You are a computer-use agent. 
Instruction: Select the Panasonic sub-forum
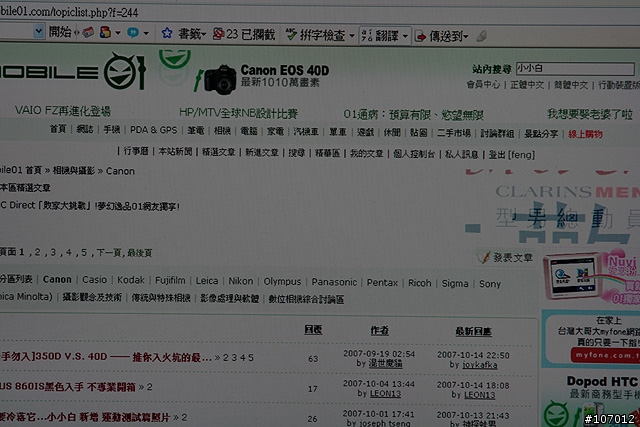pyautogui.click(x=334, y=282)
